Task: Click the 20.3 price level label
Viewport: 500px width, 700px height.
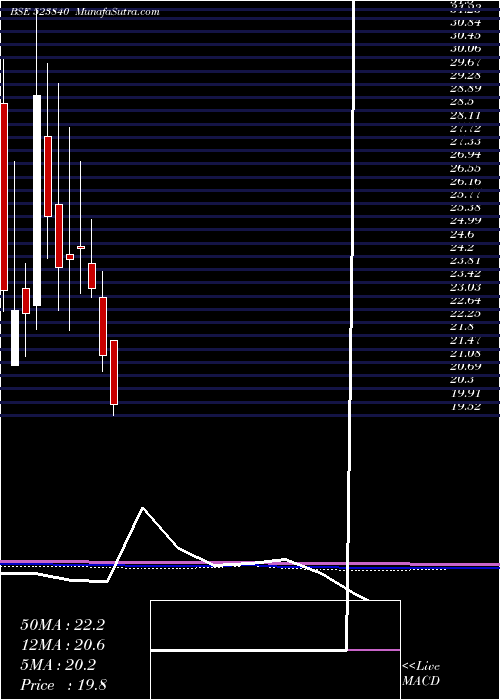Action: pos(461,380)
